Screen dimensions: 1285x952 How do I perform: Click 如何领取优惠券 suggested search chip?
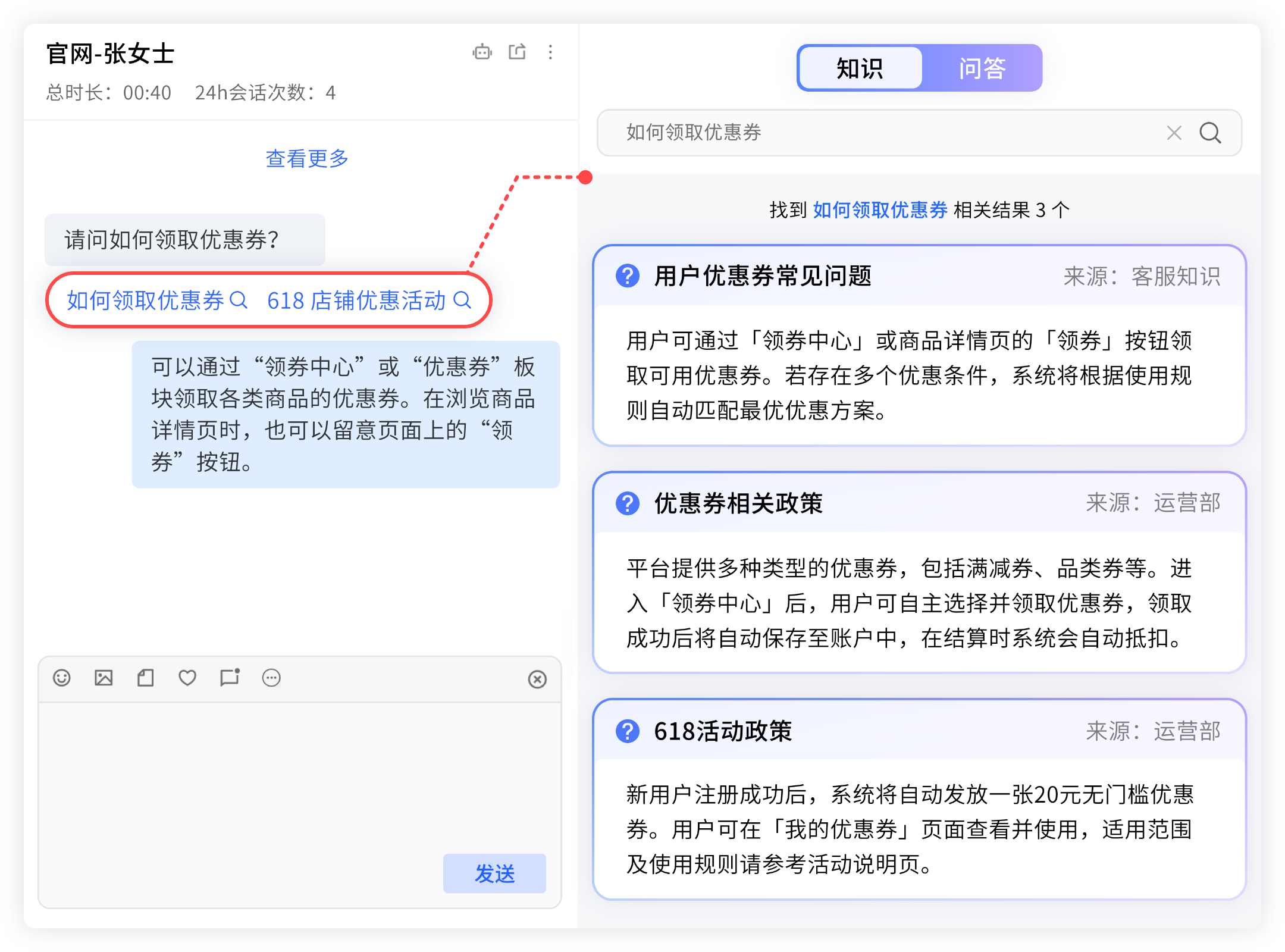156,300
